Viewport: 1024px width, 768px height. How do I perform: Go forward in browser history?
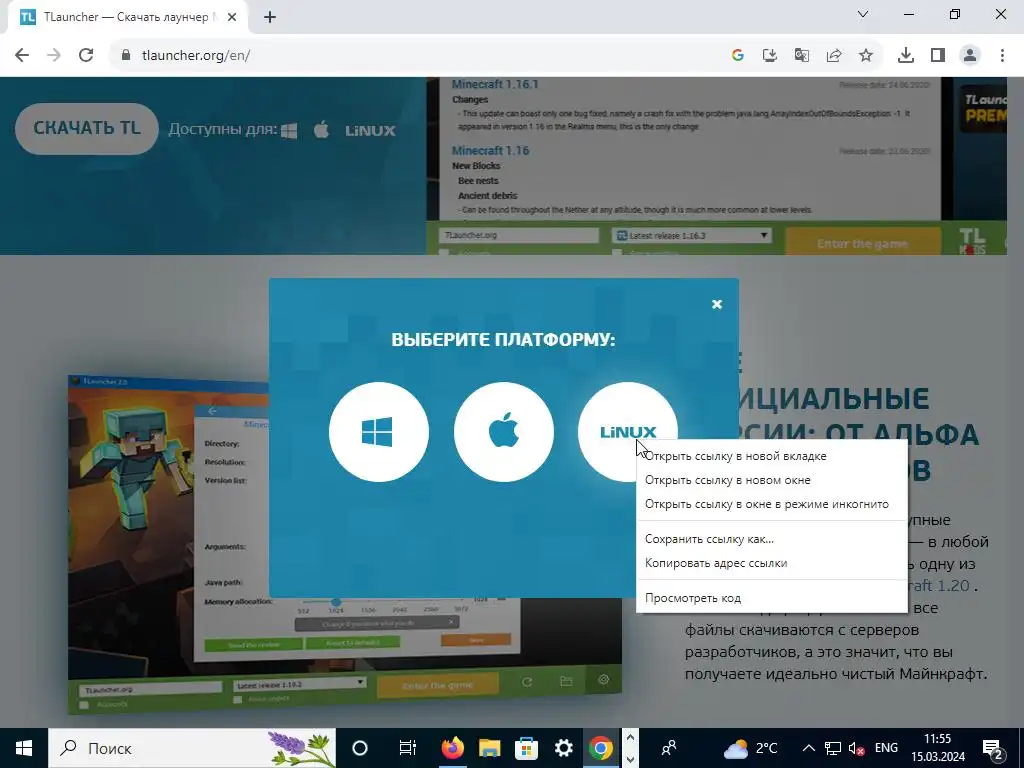(54, 55)
